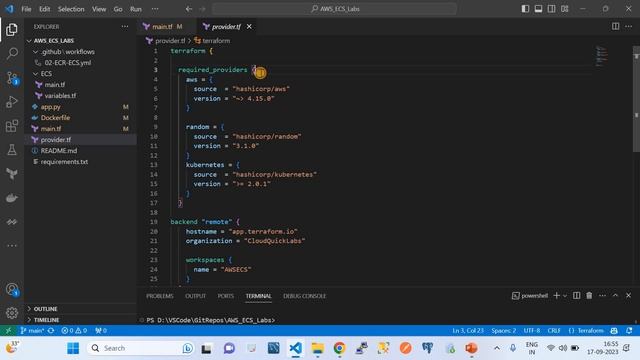The width and height of the screenshot is (640, 360).
Task: Click the AWS_ECS_Labs command center search box
Action: coord(334,9)
